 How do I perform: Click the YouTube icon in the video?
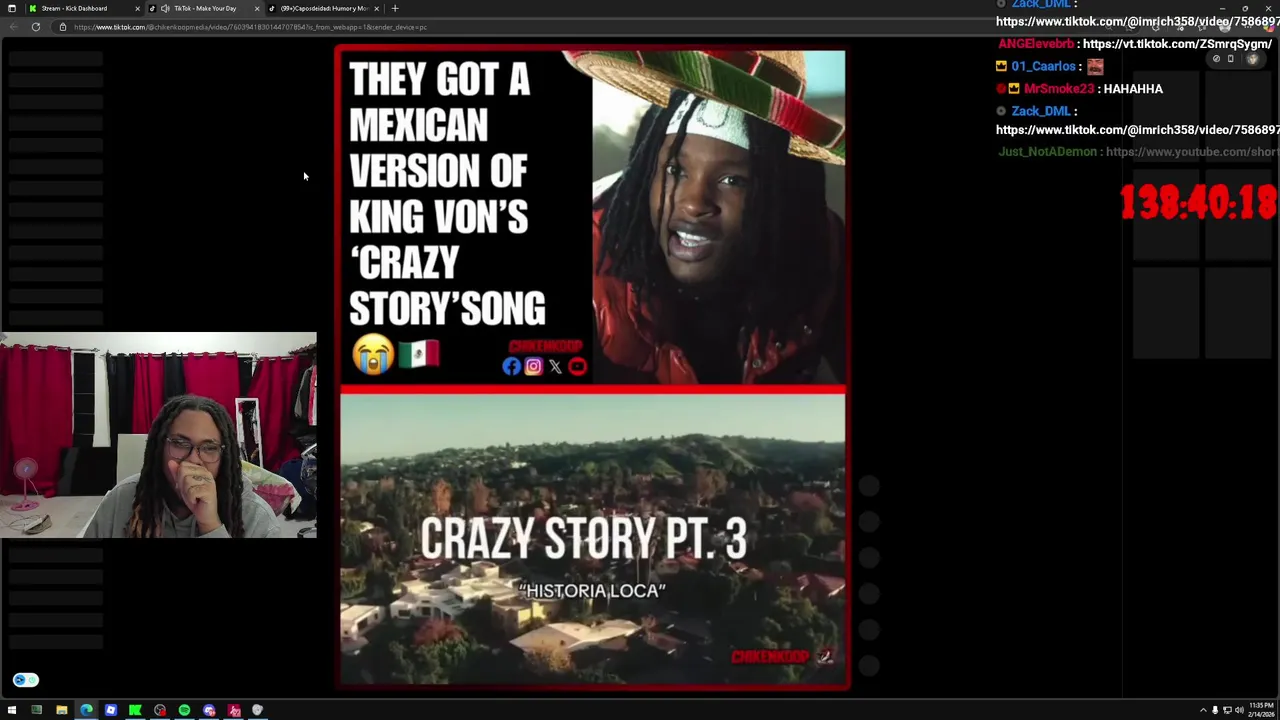tap(577, 366)
